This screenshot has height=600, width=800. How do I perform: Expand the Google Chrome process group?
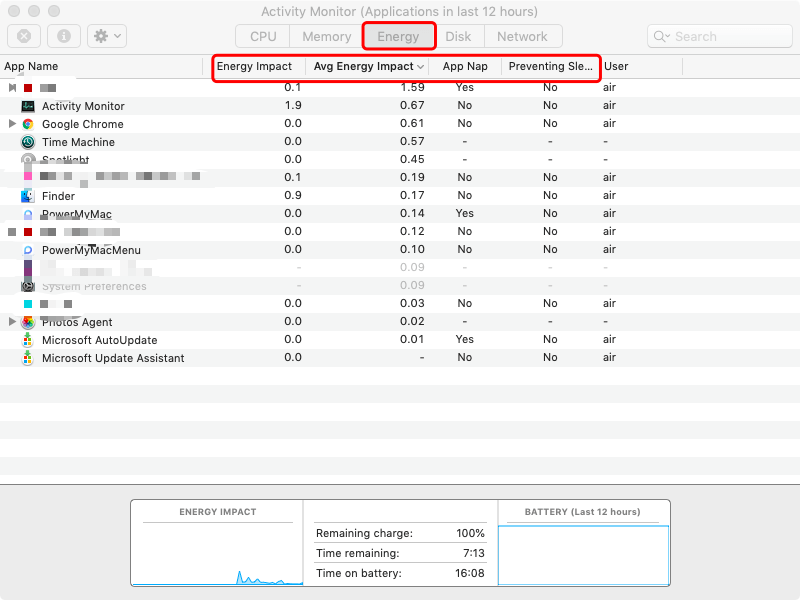coord(12,124)
